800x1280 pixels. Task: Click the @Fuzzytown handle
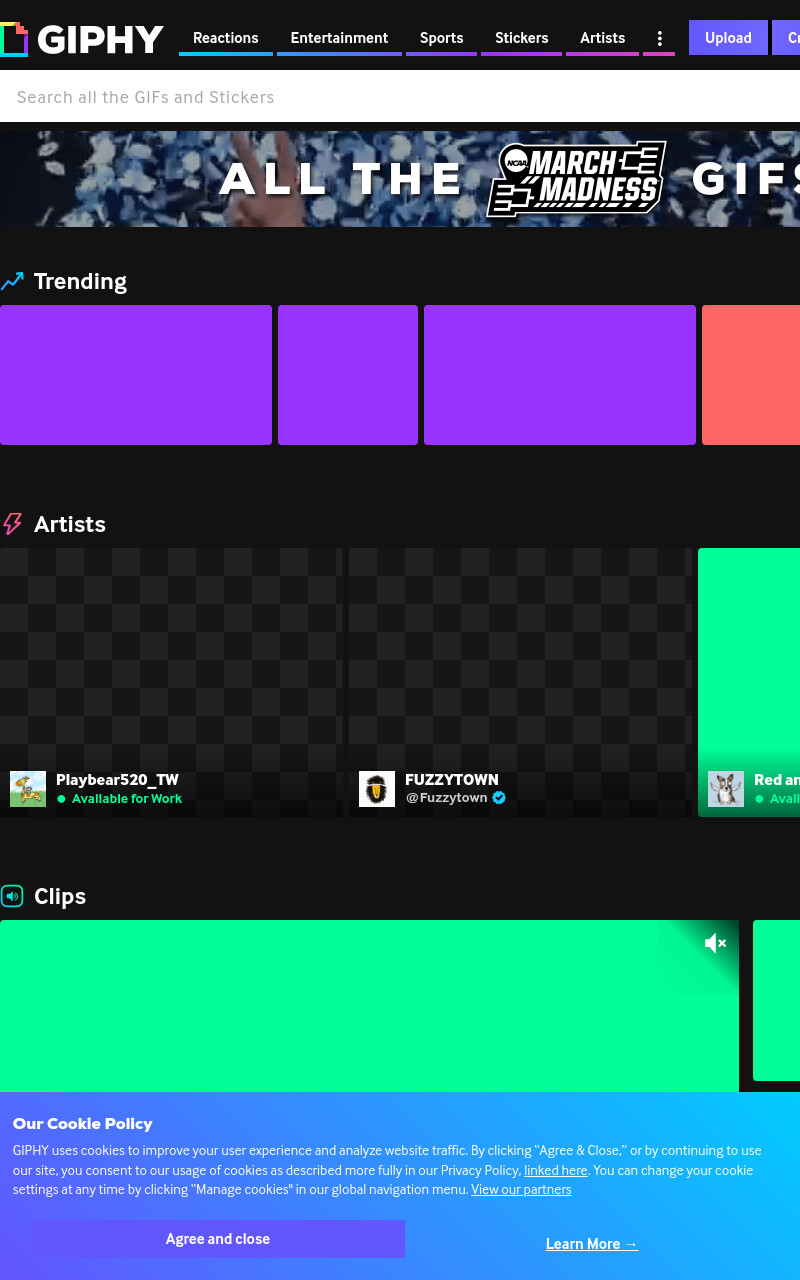447,798
